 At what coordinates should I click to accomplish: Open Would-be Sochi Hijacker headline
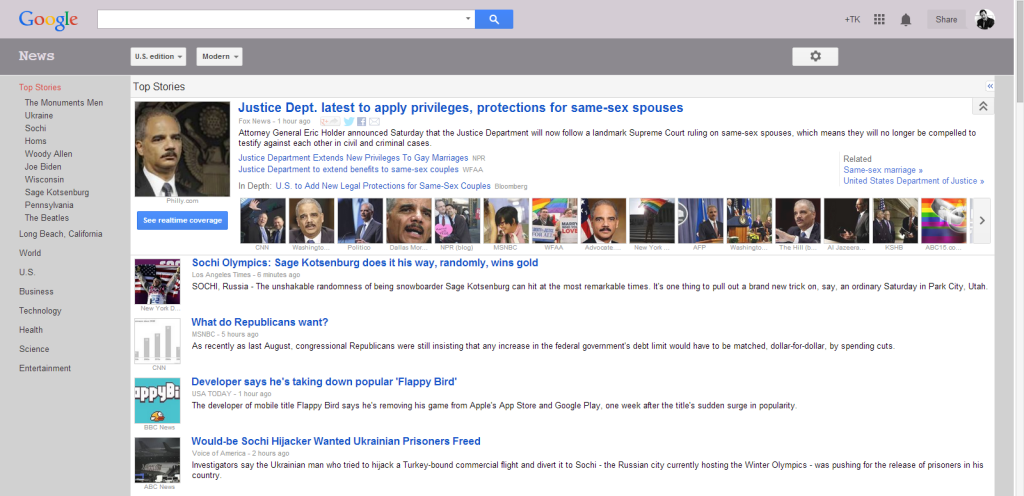pos(336,441)
